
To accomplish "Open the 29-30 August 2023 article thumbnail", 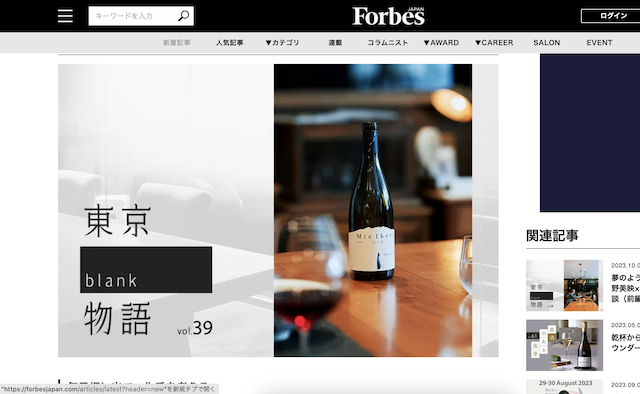I will [x=564, y=387].
